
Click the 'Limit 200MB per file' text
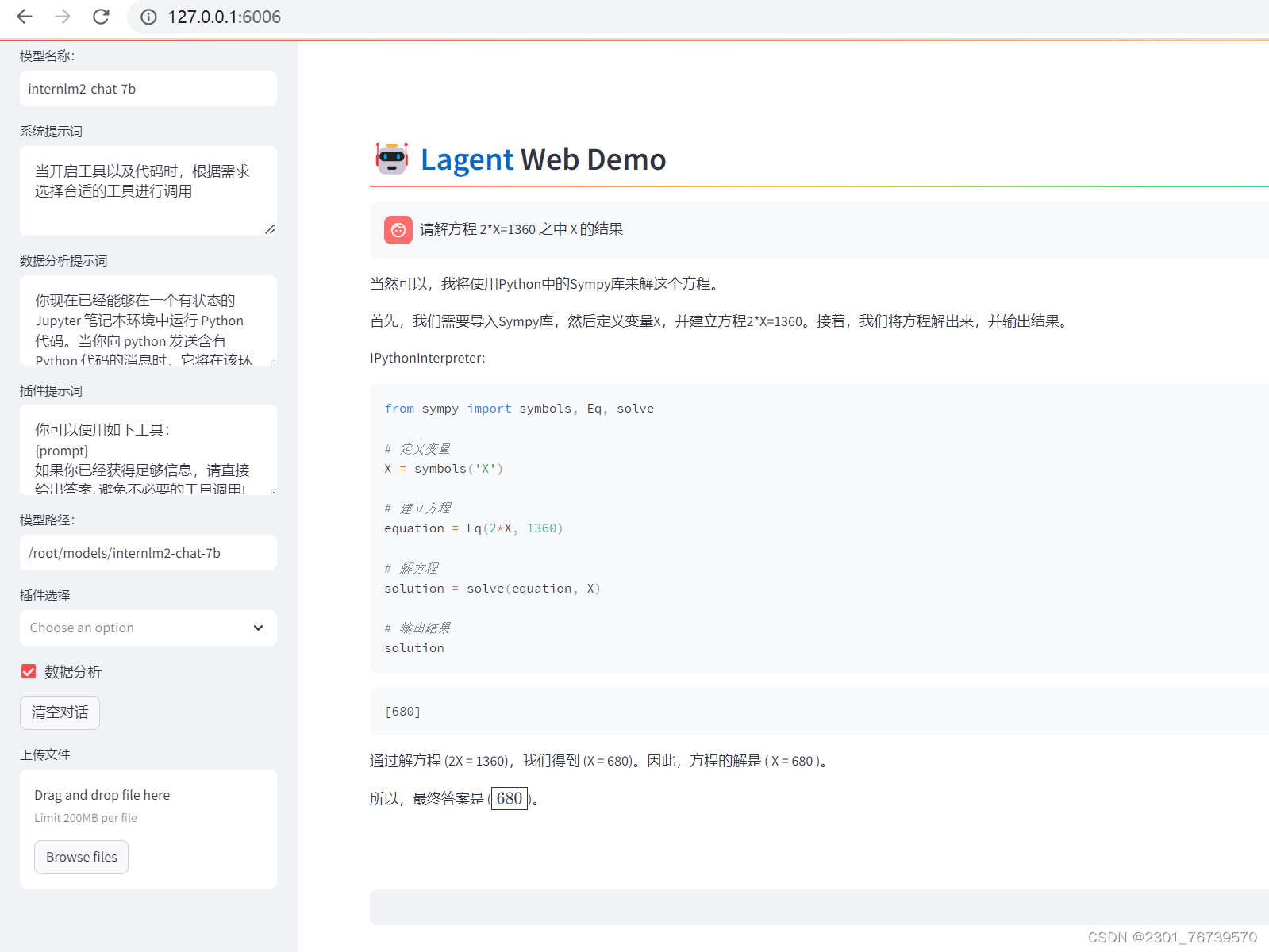click(86, 818)
